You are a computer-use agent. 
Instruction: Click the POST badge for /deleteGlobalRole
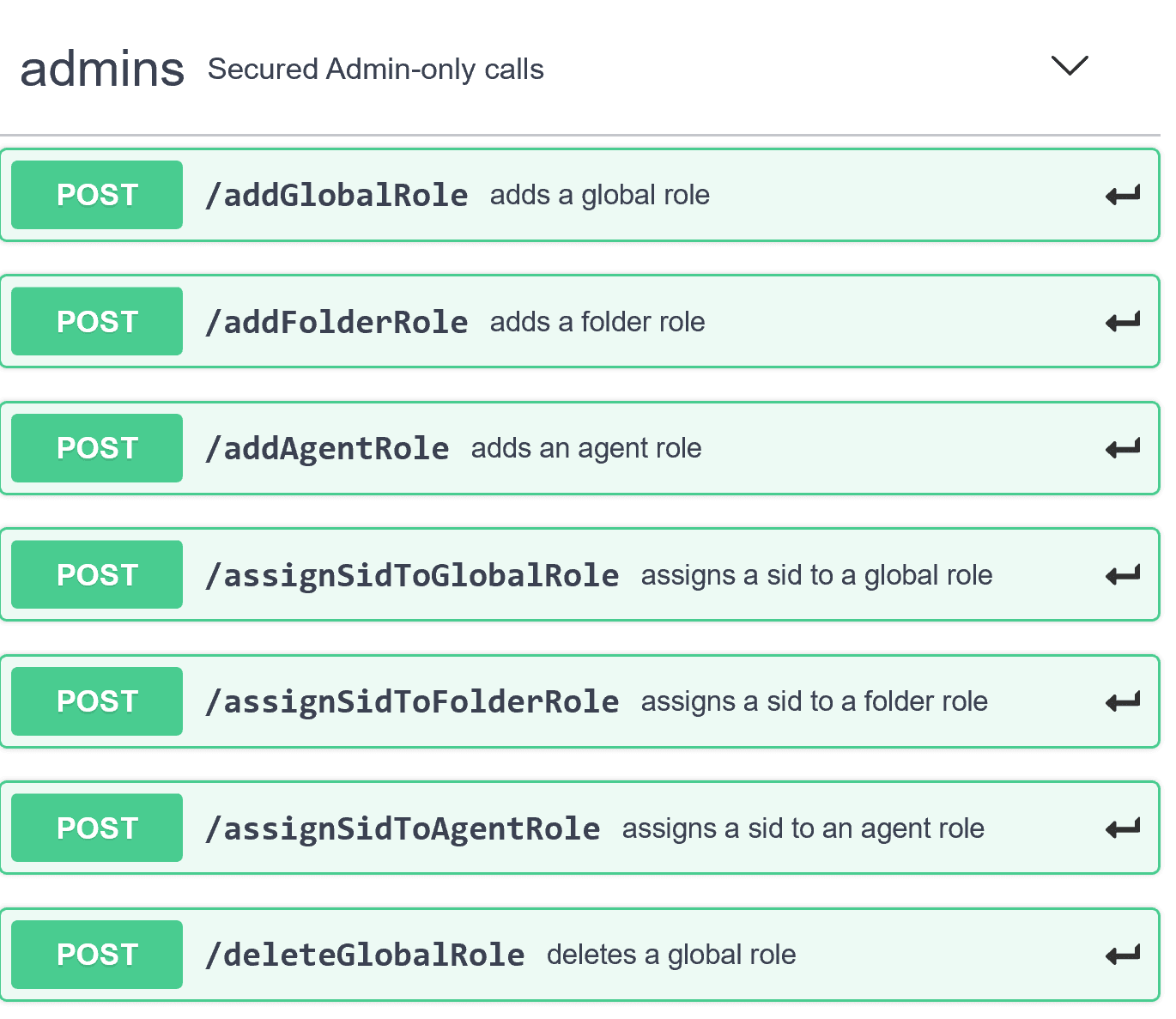pyautogui.click(x=96, y=954)
